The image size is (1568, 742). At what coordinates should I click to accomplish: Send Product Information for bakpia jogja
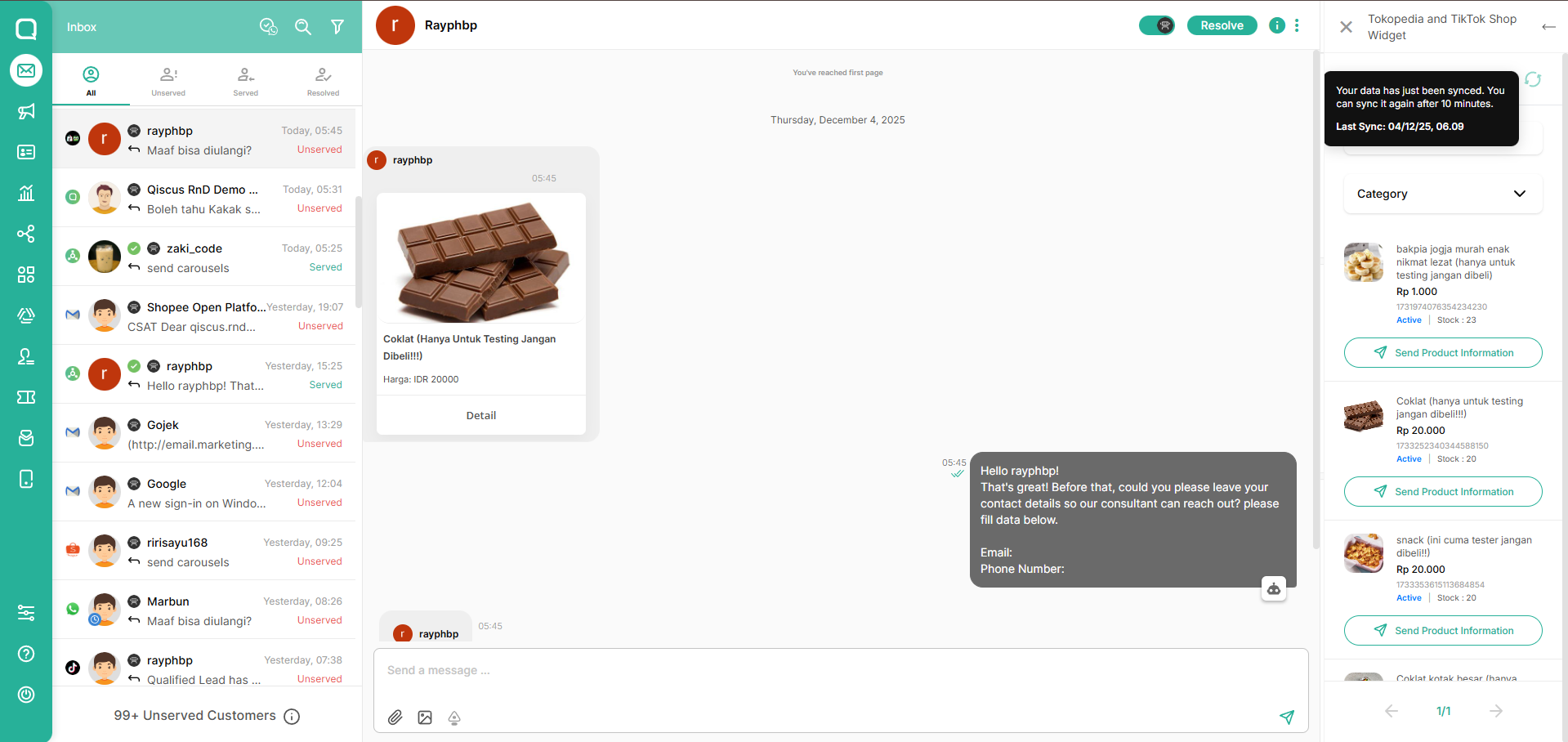coord(1443,353)
